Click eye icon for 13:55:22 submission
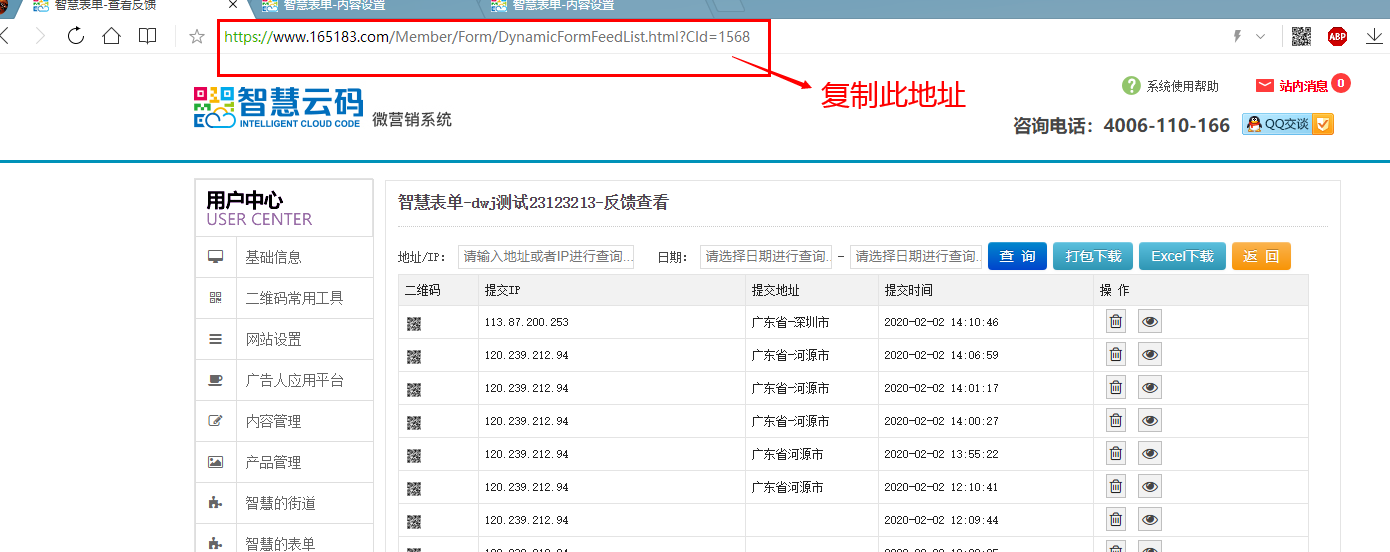Screen dimensions: 1390x552 pyautogui.click(x=1150, y=454)
